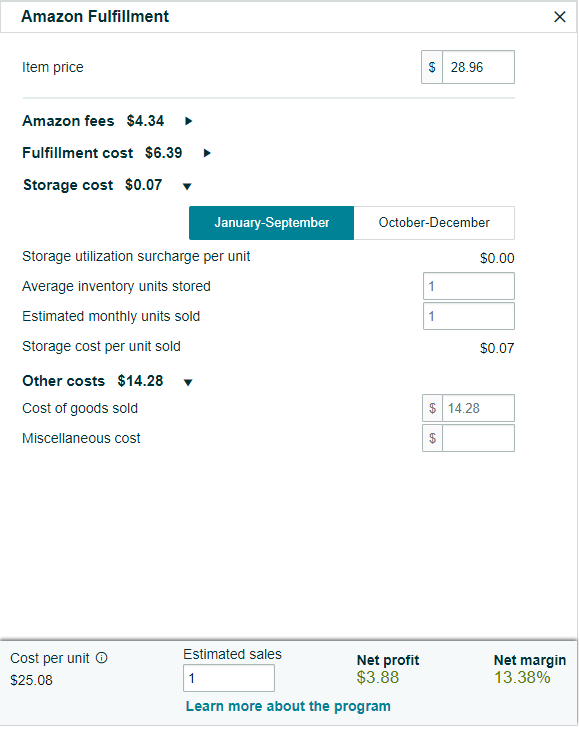Click the Fulfillment cost heading

click(x=78, y=153)
